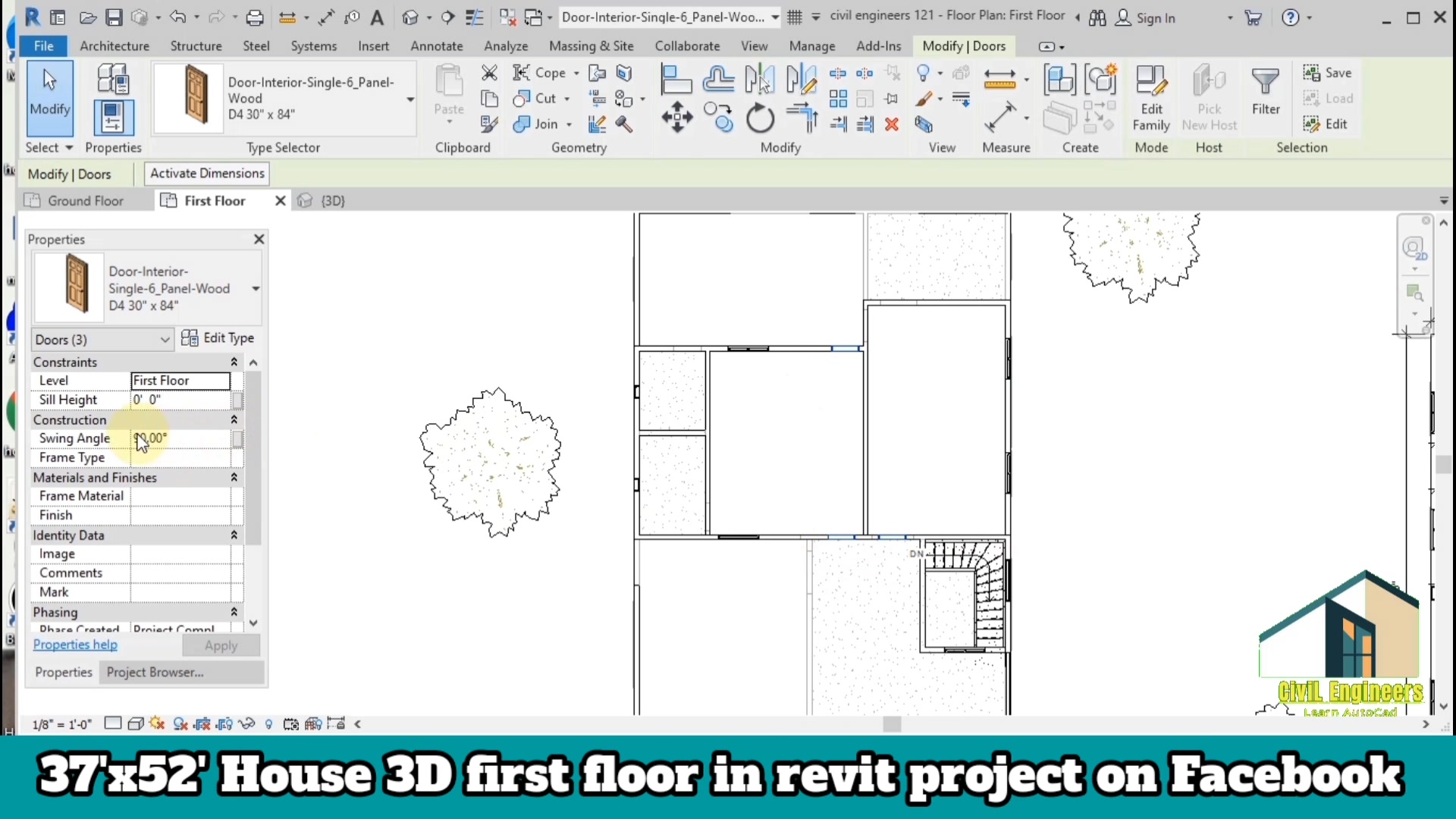Click the Copy tool with circles icon
1456x819 pixels.
pos(719,118)
